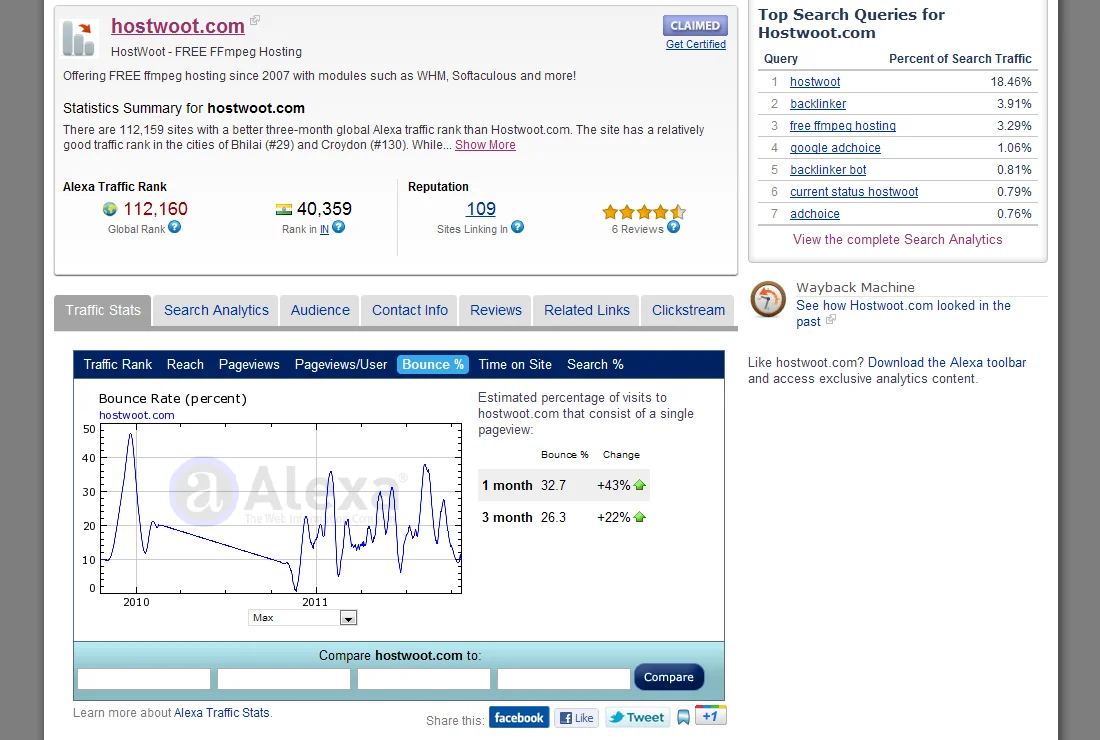Open the 'backlinker' search query link
This screenshot has width=1100, height=740.
(818, 104)
